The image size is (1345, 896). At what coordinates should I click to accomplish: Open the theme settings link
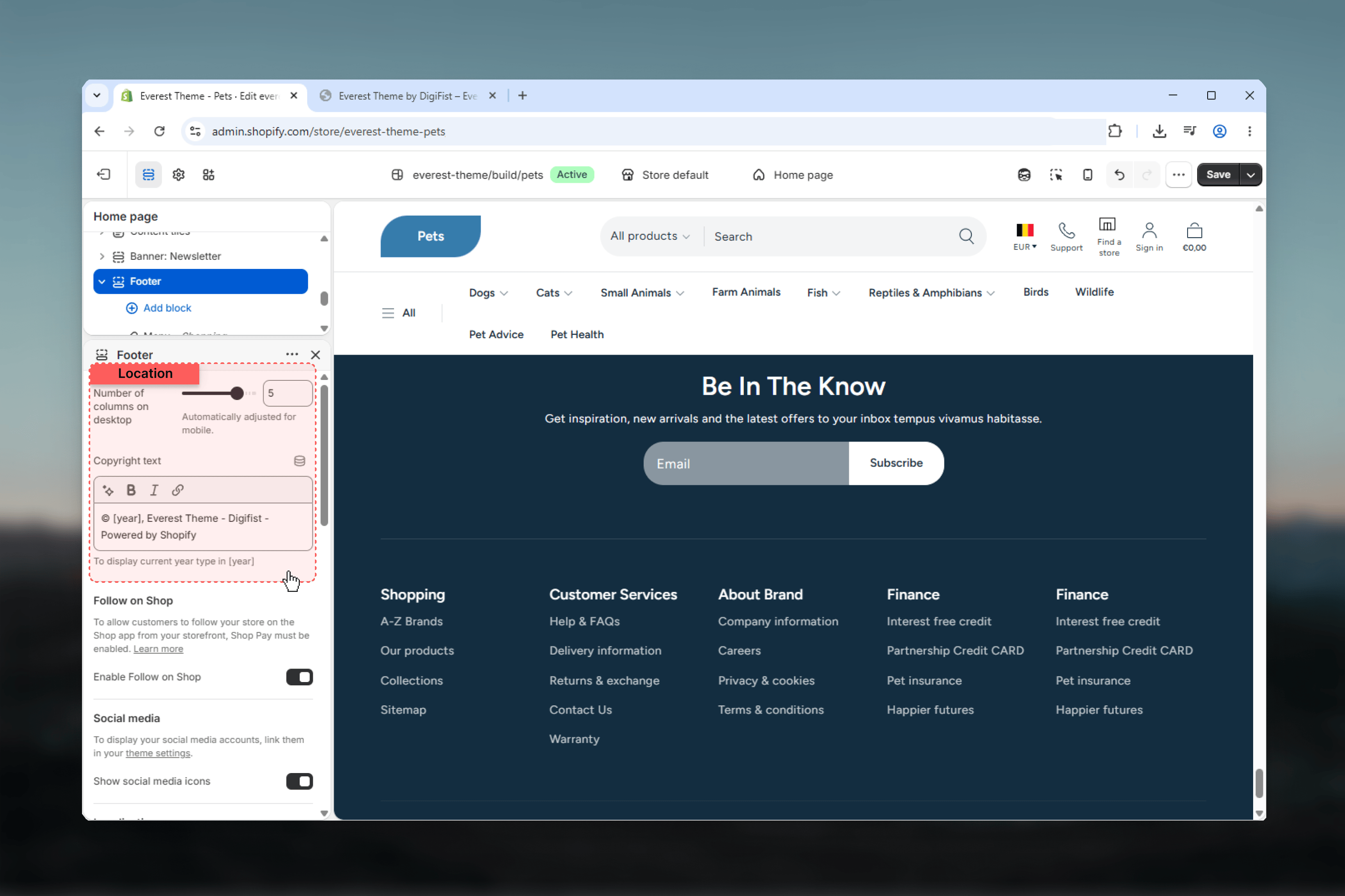(x=158, y=753)
